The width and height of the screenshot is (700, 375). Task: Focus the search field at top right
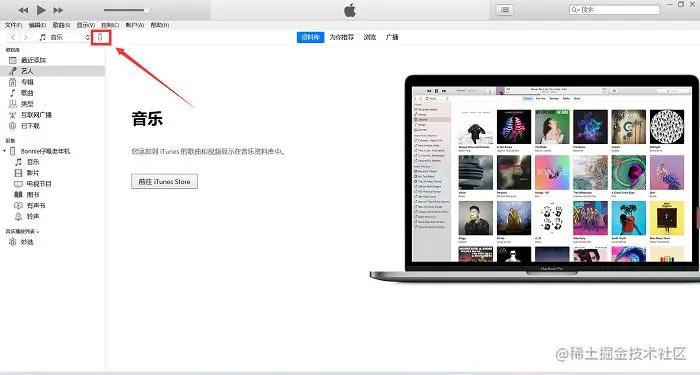point(614,9)
